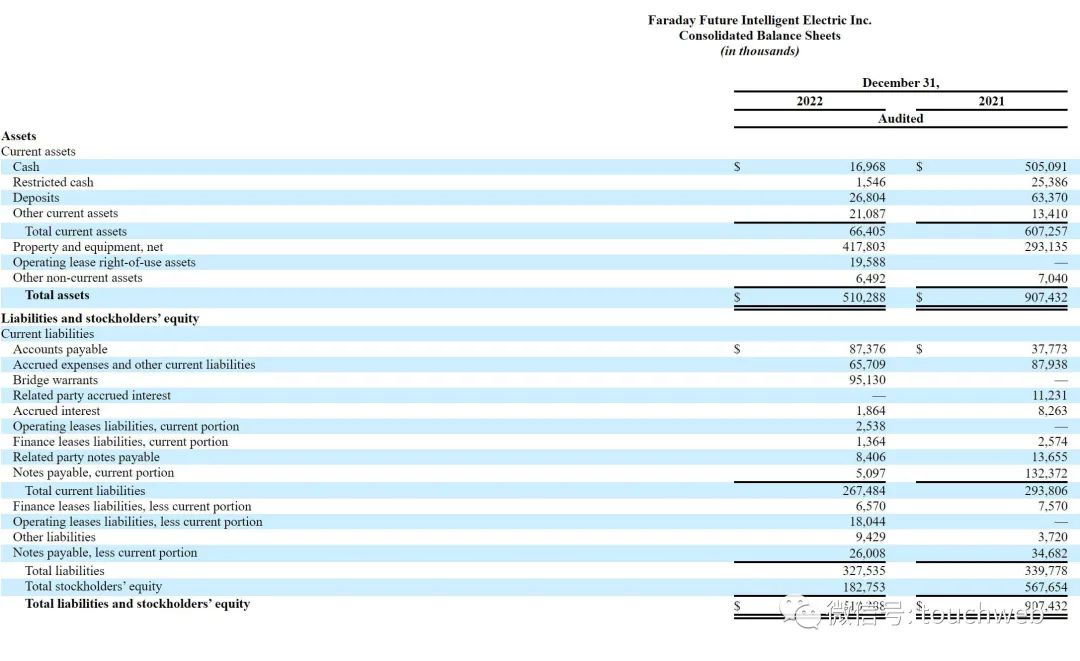
Task: Click 'Related party accrued interest' label
Action: click(92, 395)
